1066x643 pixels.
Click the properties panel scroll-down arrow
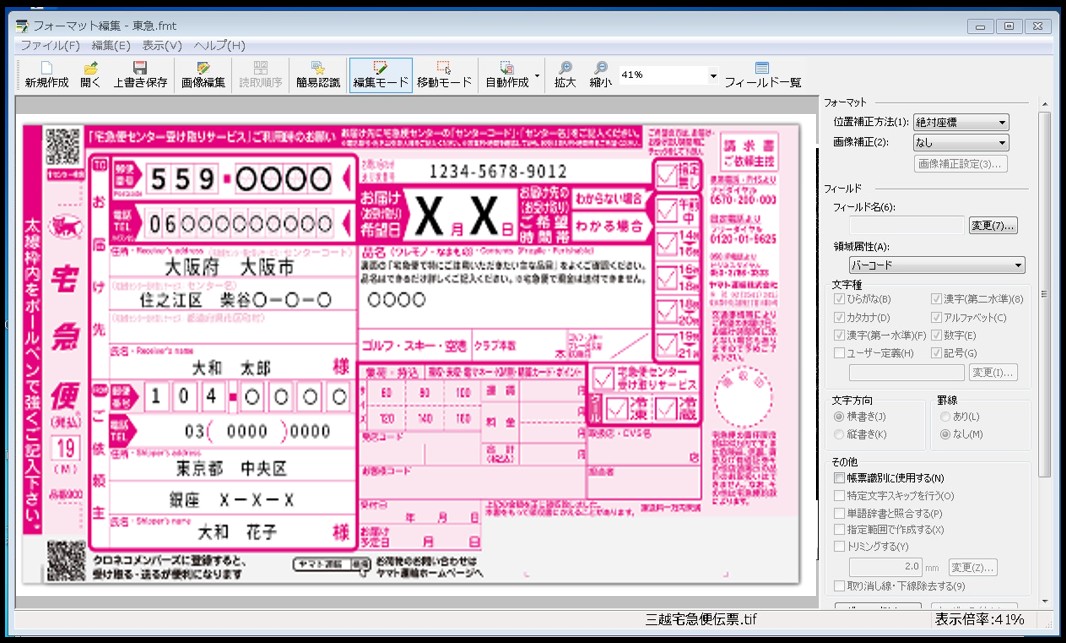[1045, 602]
